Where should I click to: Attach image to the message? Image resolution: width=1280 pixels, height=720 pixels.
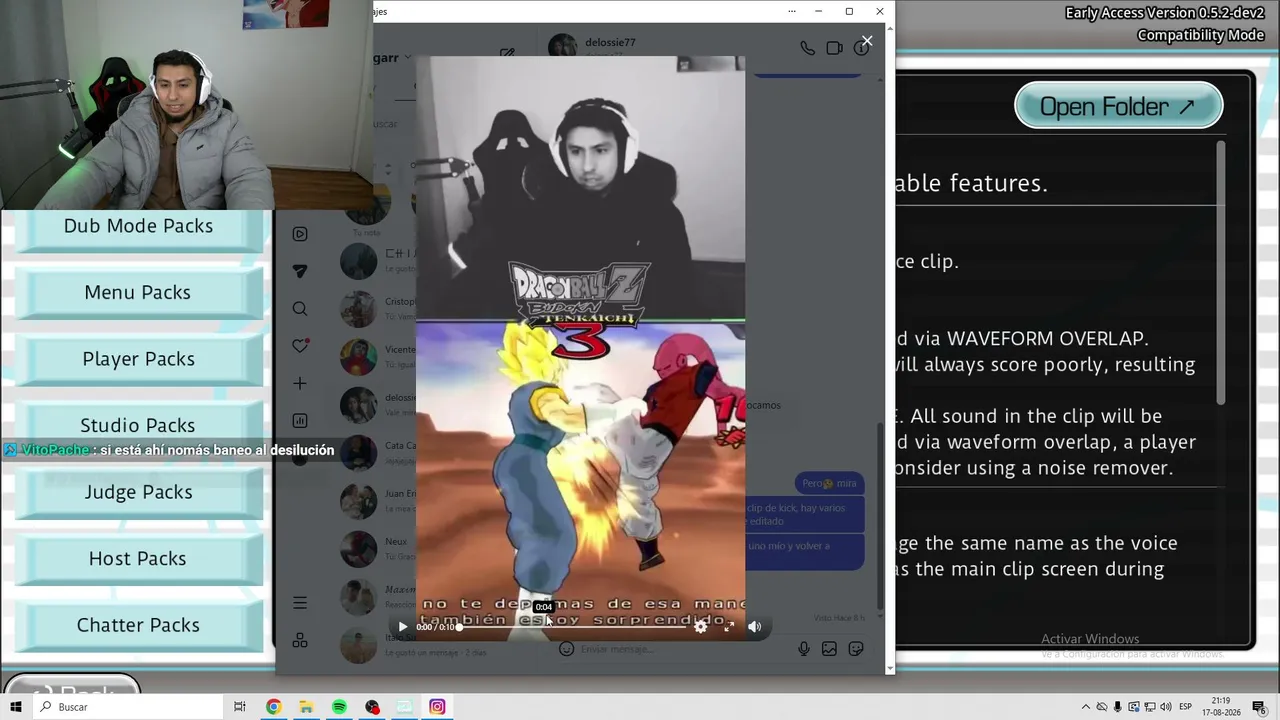point(829,649)
